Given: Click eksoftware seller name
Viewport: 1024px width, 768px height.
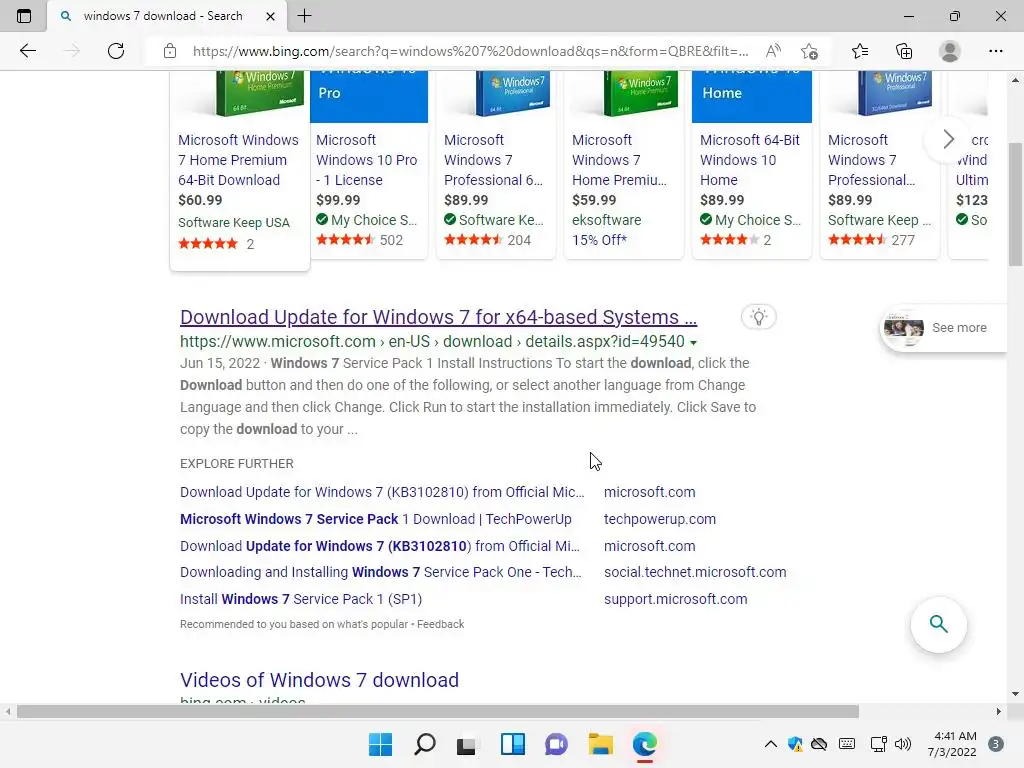Looking at the screenshot, I should 607,220.
